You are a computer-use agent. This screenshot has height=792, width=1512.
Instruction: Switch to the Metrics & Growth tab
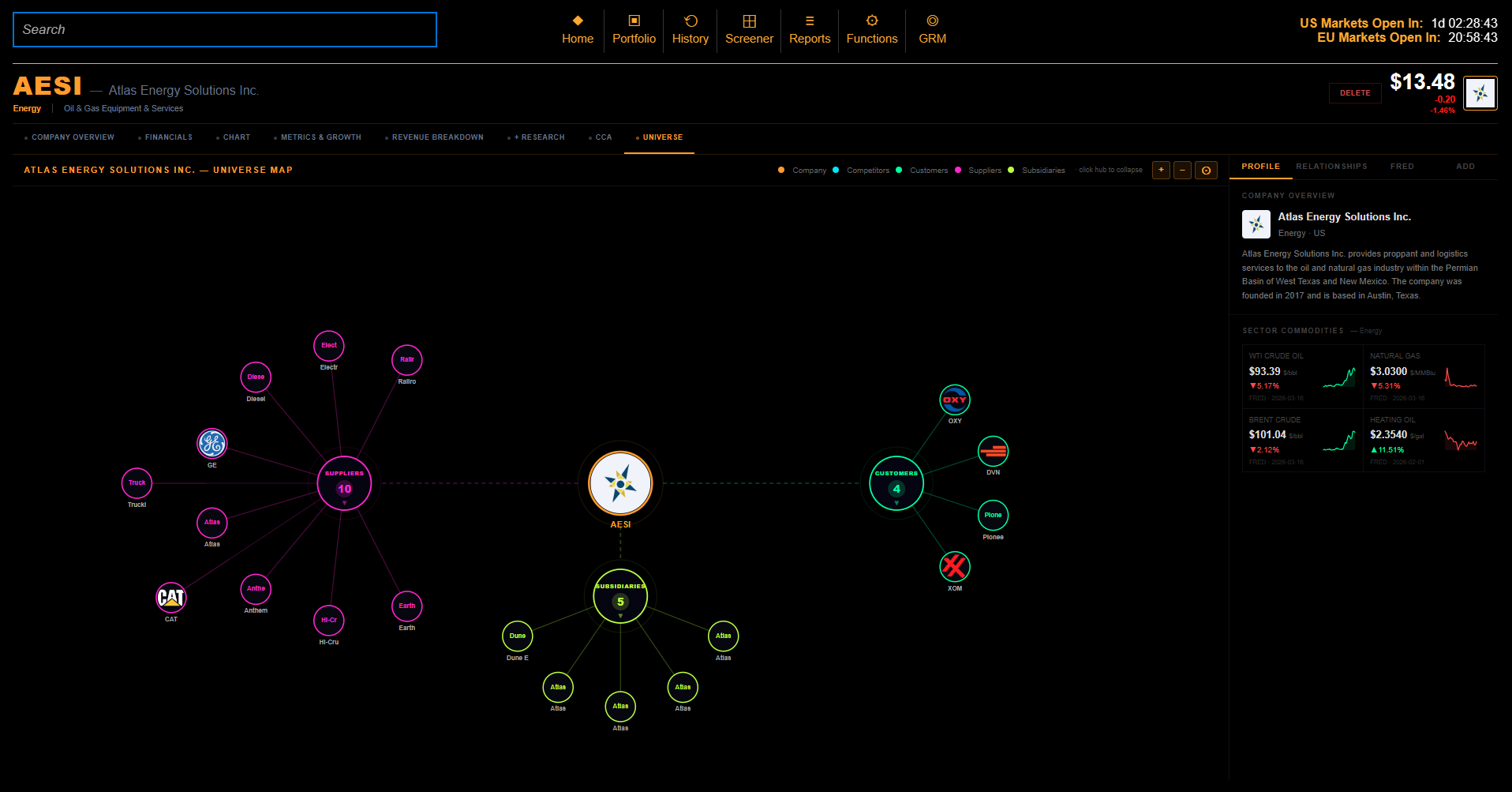coord(318,137)
